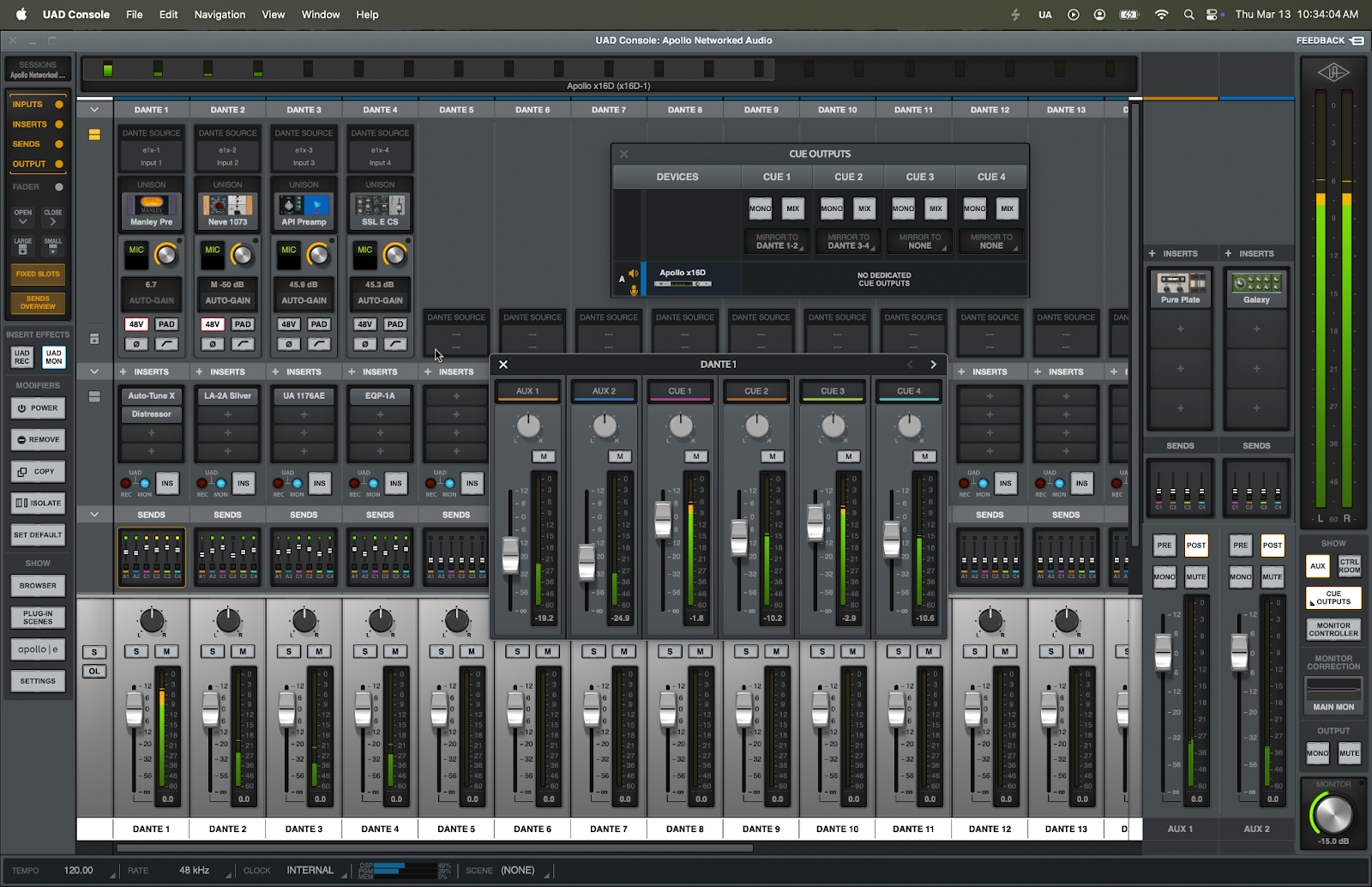Open the Window menu
The image size is (1372, 887).
(x=321, y=15)
